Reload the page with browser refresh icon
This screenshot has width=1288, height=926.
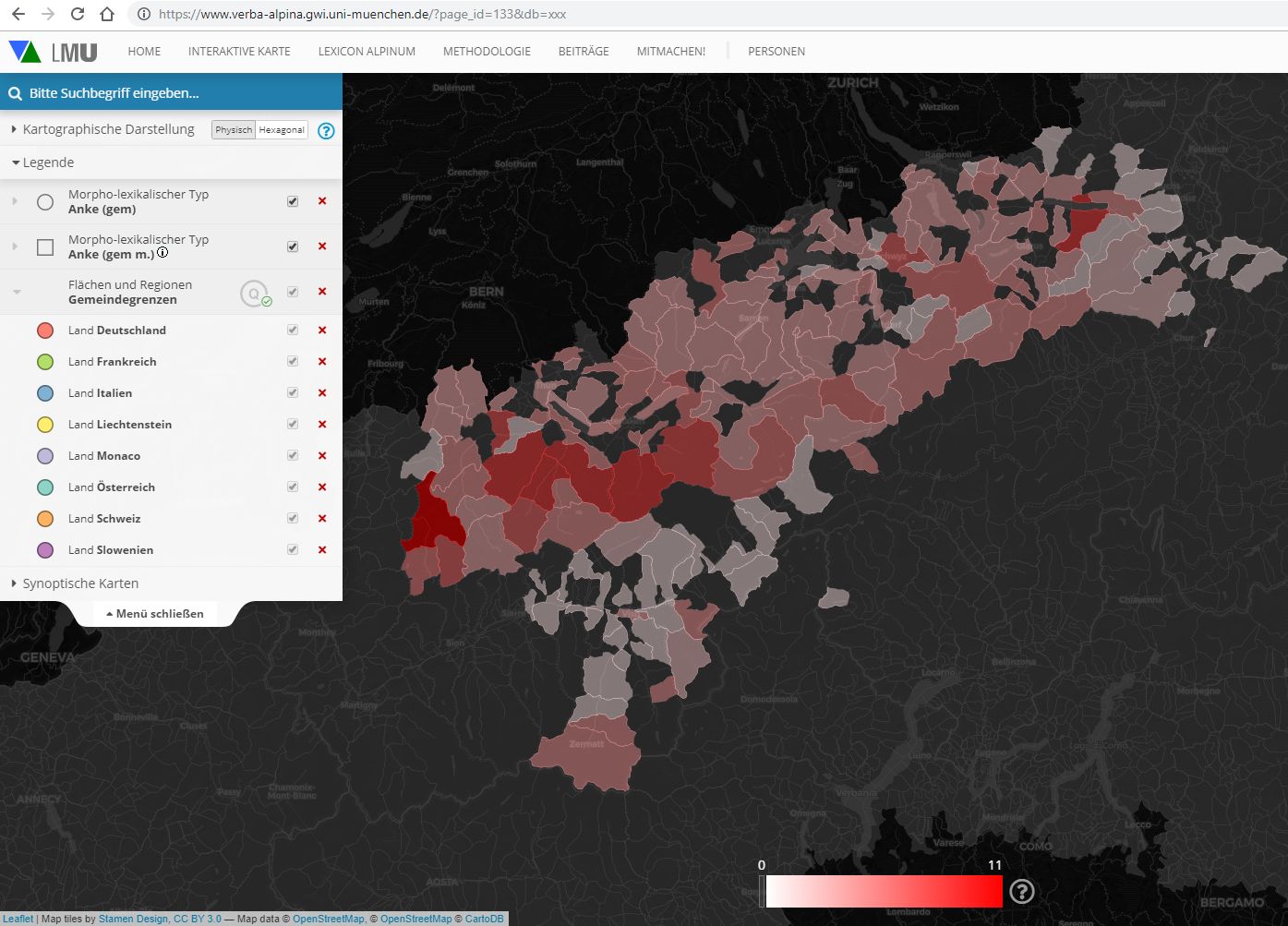78,14
